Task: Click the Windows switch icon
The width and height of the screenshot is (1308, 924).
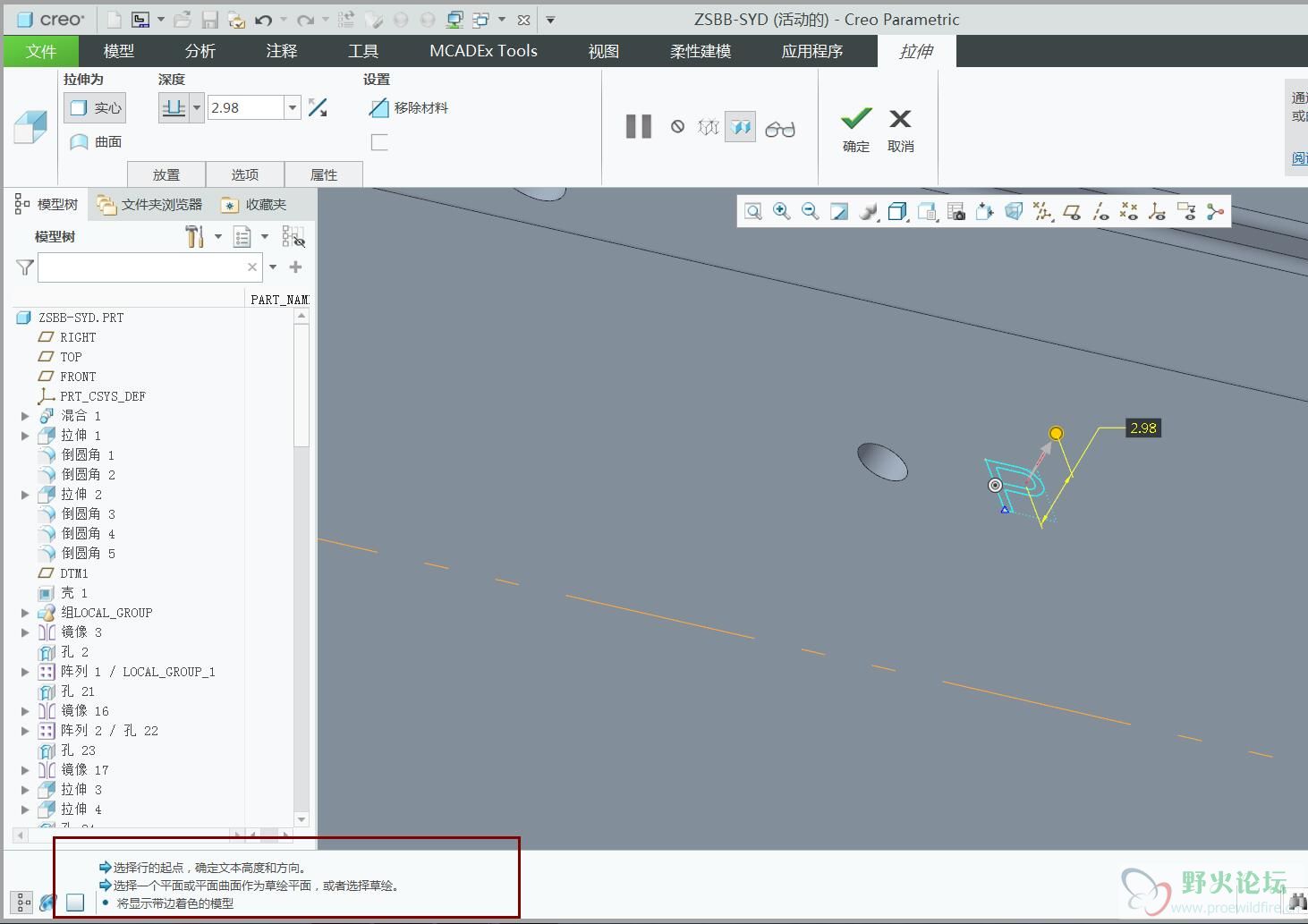Action: (481, 19)
